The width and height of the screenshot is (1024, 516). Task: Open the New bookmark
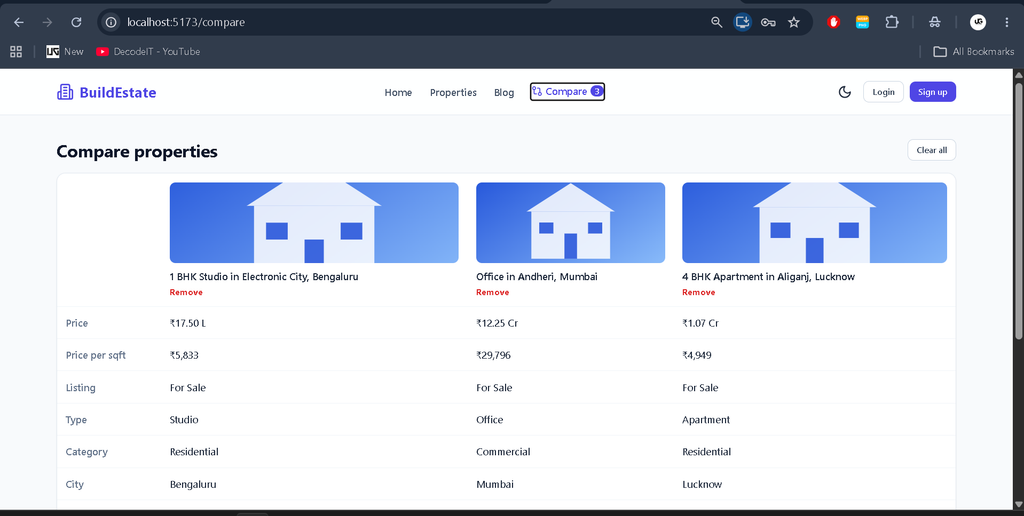(65, 52)
